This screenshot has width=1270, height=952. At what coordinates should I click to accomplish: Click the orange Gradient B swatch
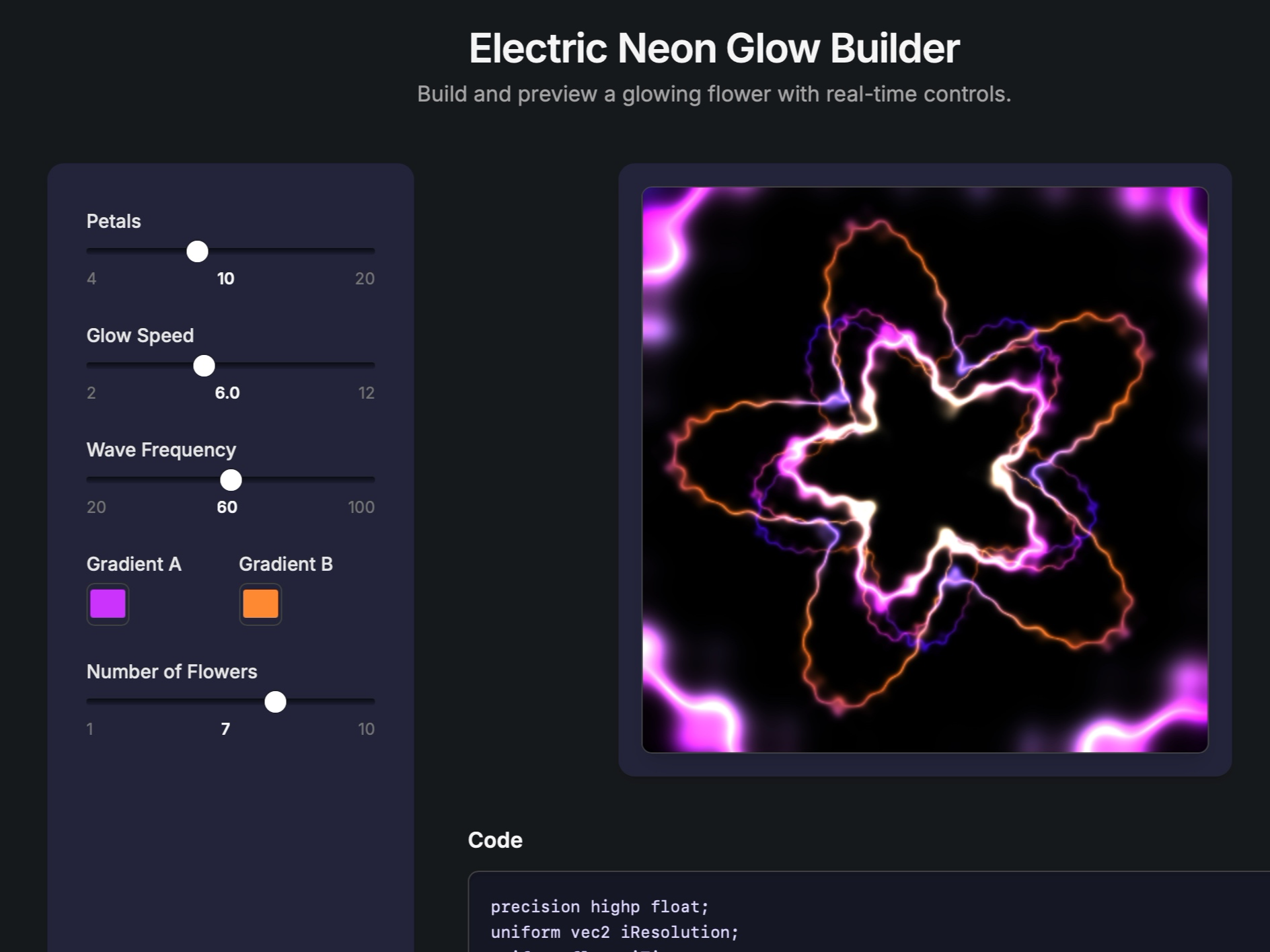260,604
